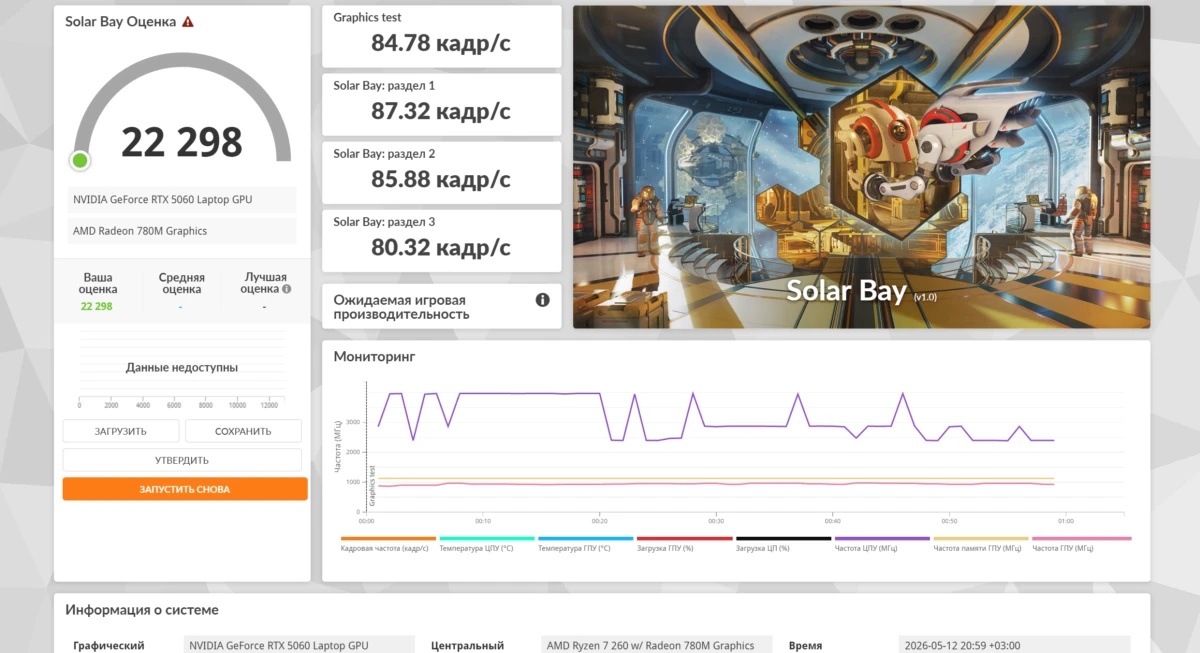
Task: Select Solar Bay: раздел 3 result 80.32 кадр/с
Action: click(x=441, y=240)
